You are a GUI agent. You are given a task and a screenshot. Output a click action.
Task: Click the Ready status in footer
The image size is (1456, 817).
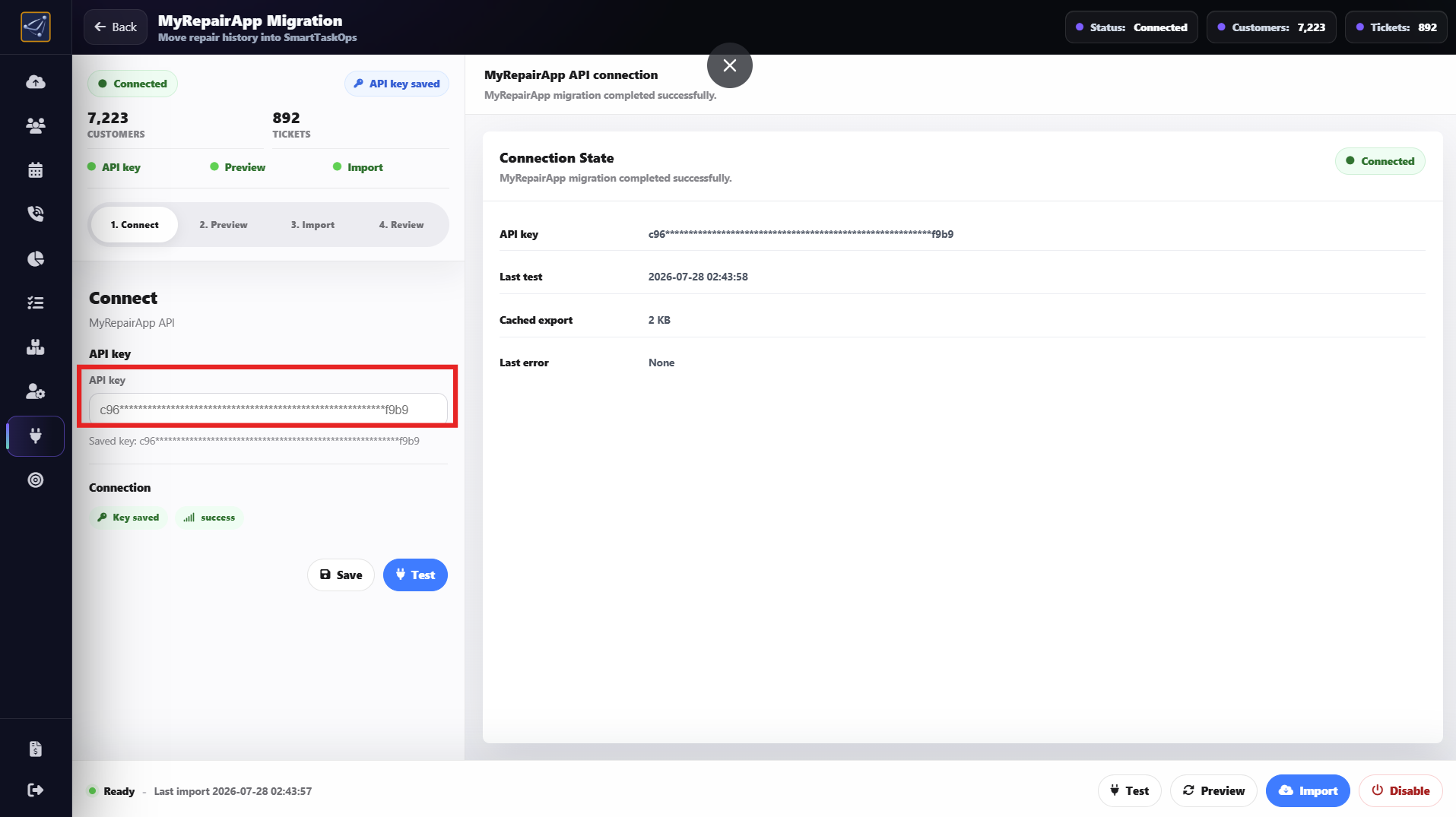[x=112, y=791]
